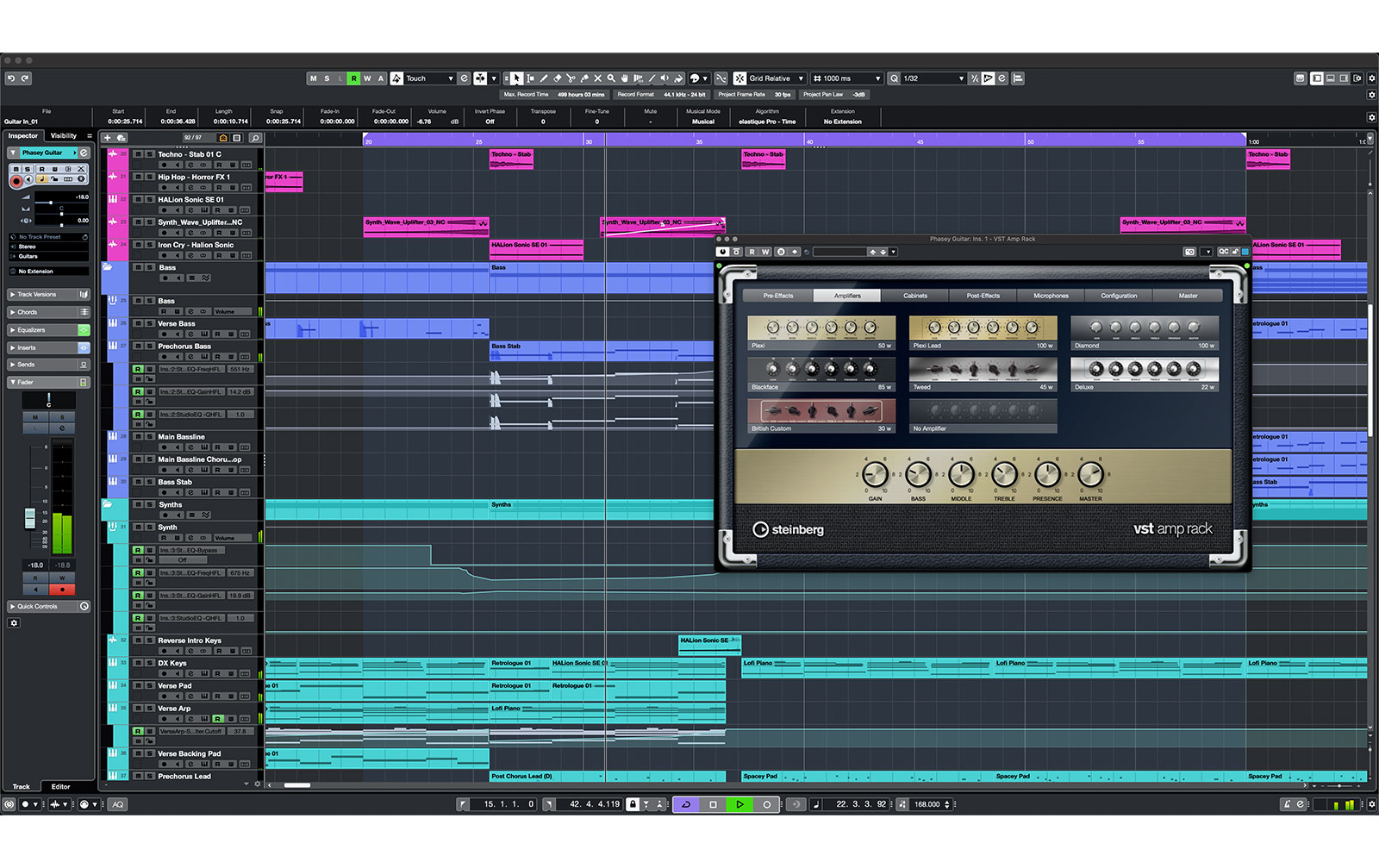
Task: Click the Edit Channel Settings 'e' icon
Action: [84, 153]
